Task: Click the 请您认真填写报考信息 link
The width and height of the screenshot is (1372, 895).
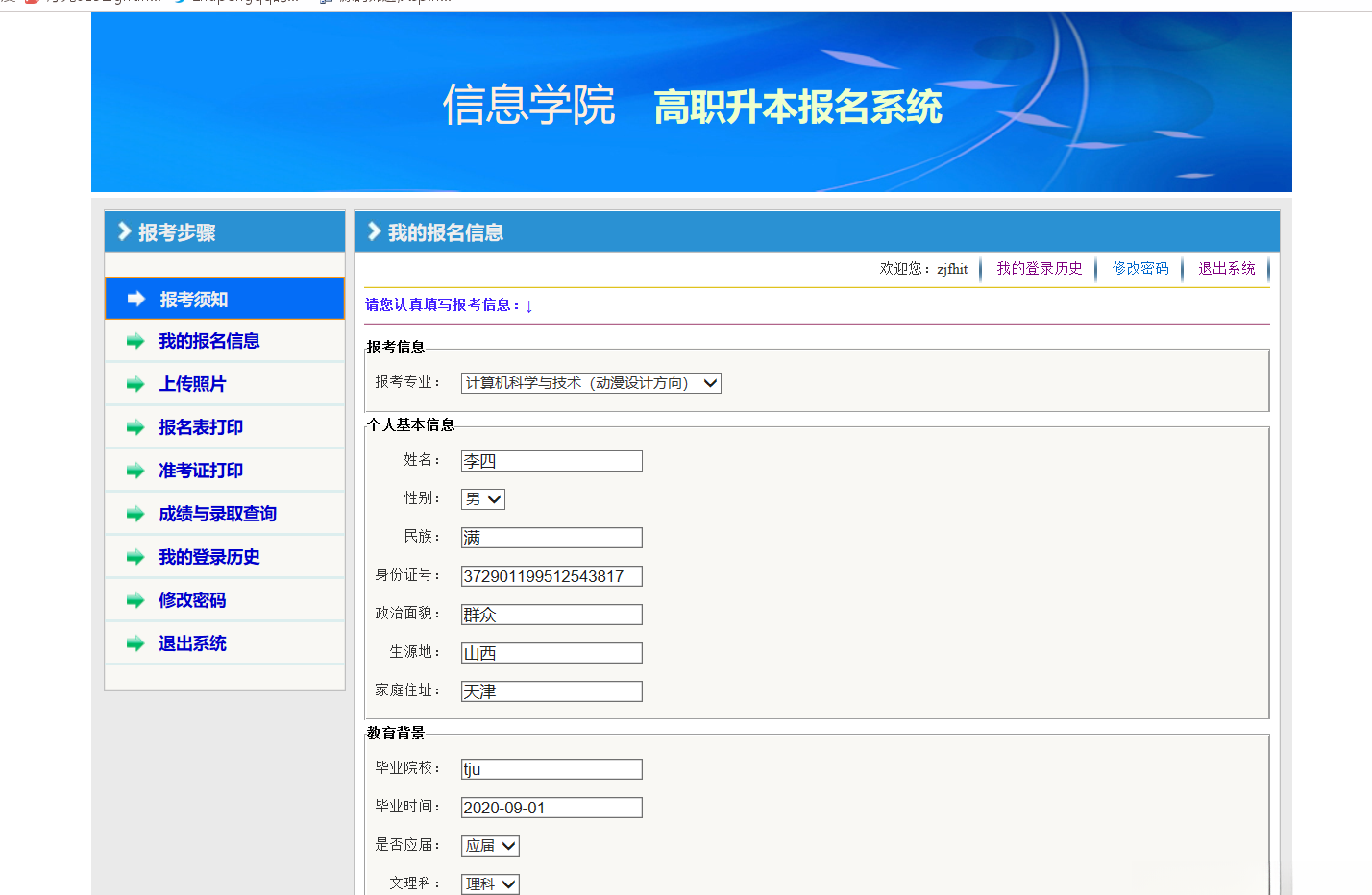Action: (x=447, y=304)
